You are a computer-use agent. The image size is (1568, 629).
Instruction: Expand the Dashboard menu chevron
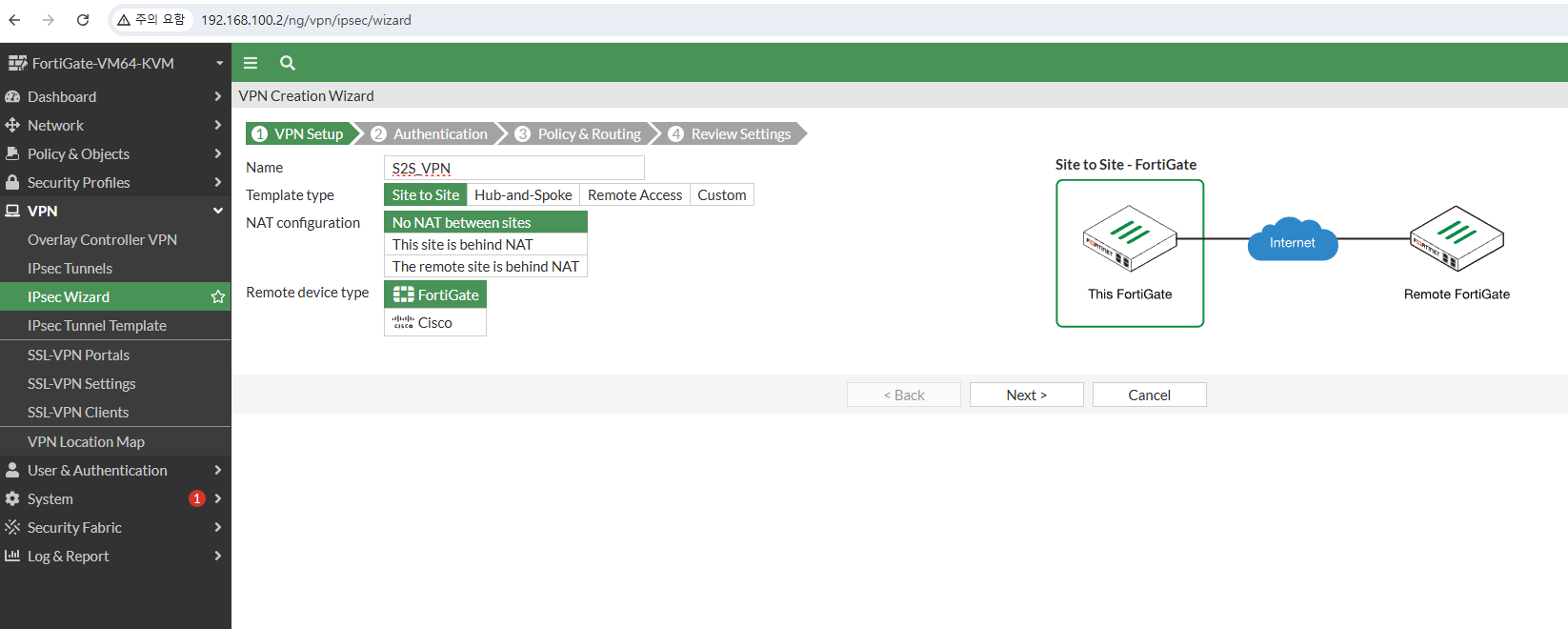218,96
